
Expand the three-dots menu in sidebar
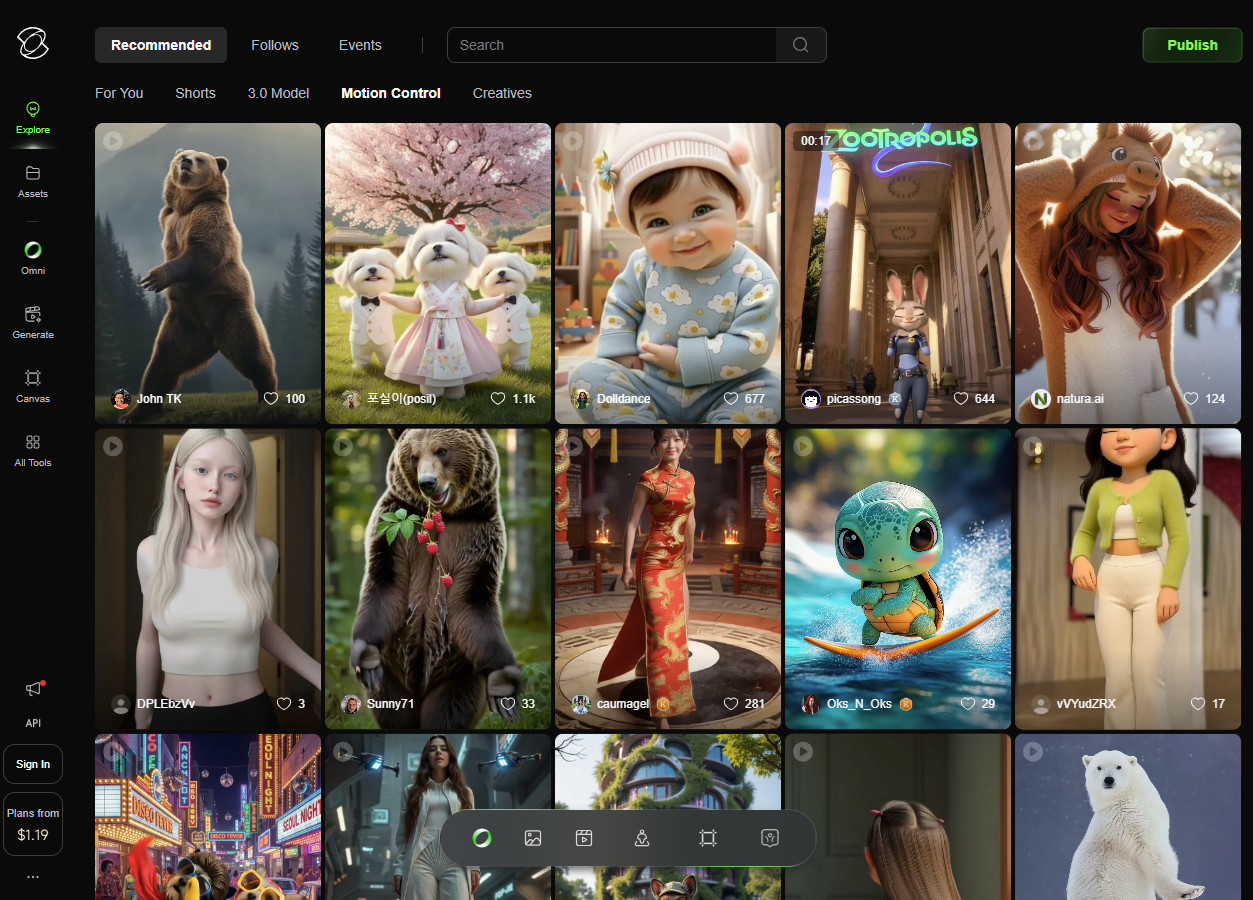tap(33, 877)
